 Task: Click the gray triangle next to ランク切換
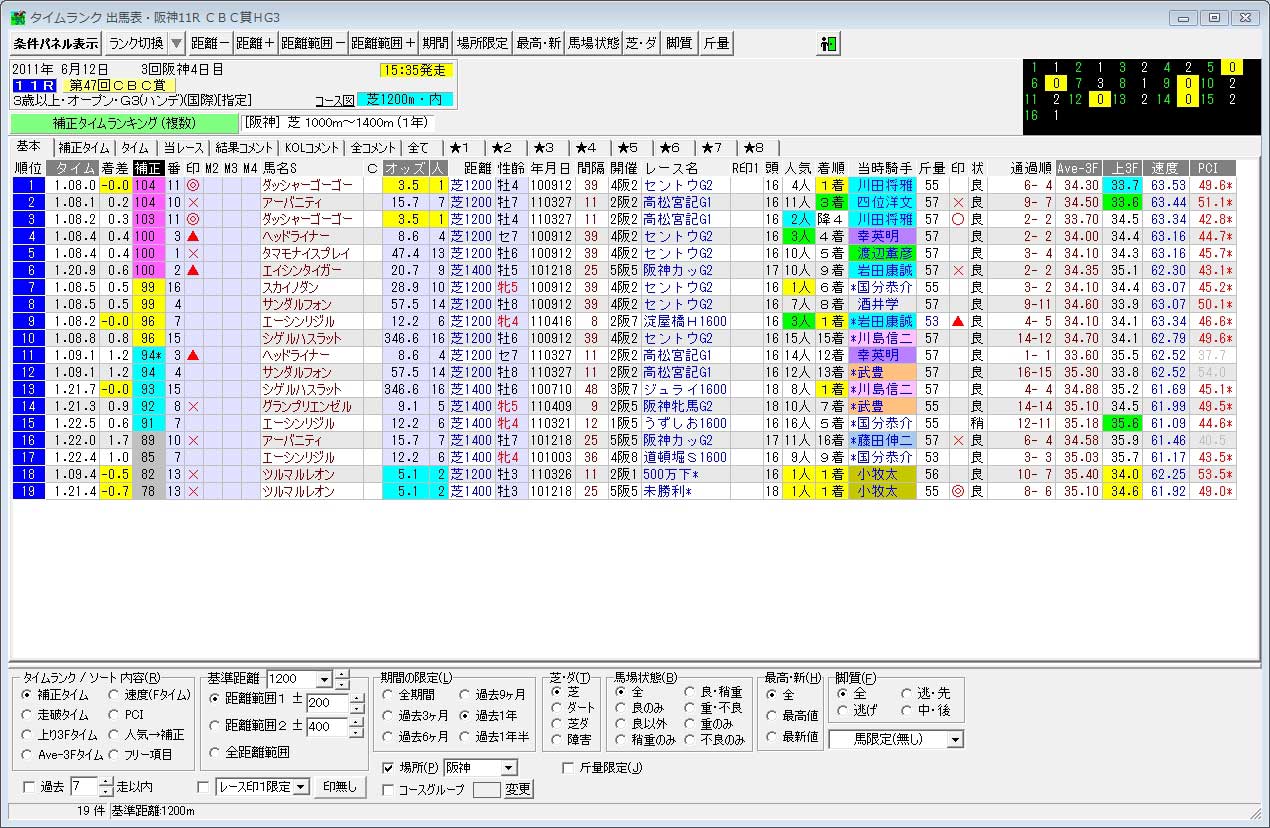[x=175, y=43]
